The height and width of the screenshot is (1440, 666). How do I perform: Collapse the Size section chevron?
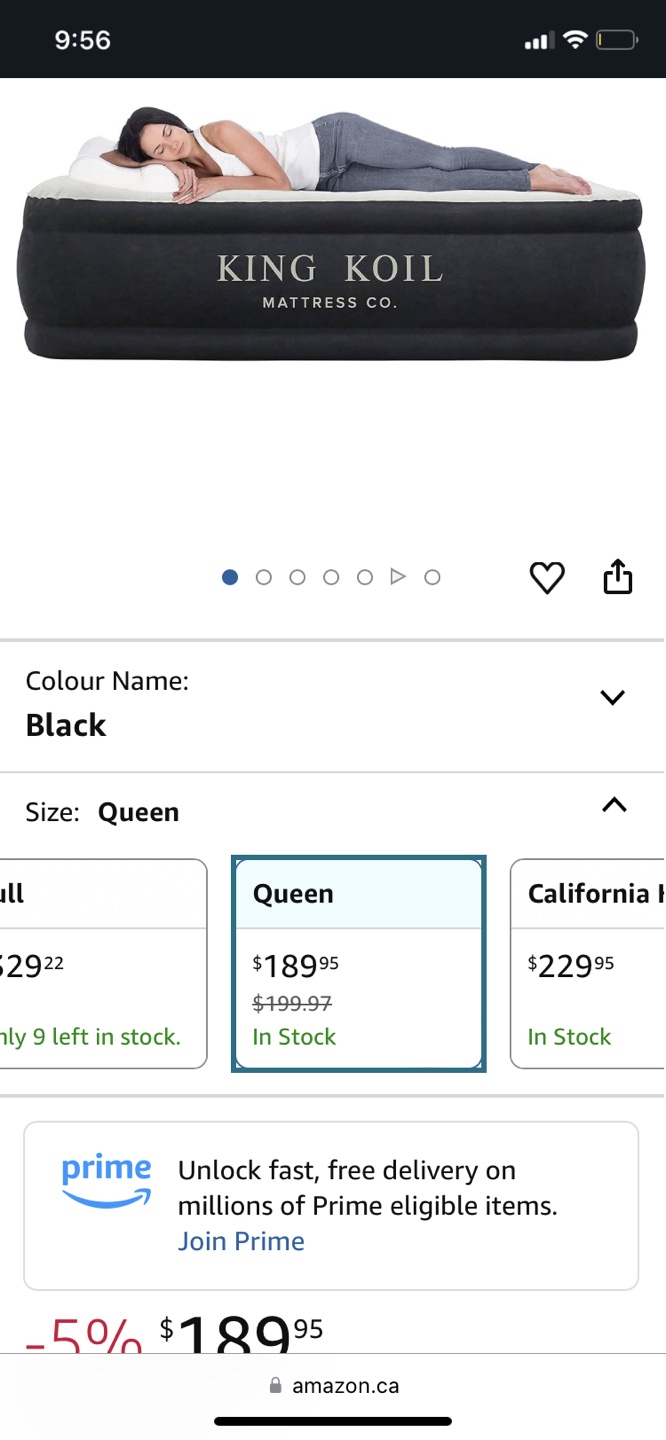tap(614, 804)
